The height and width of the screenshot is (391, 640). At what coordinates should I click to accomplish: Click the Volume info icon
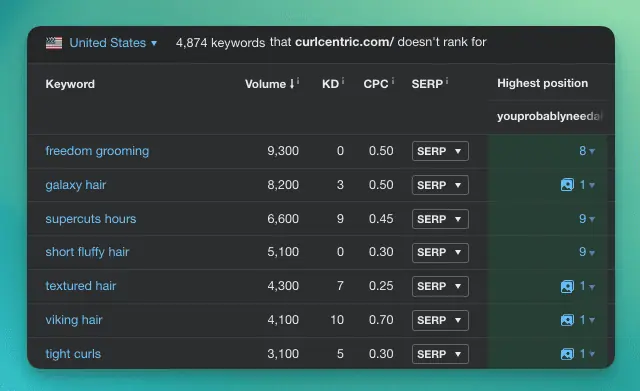pos(298,81)
